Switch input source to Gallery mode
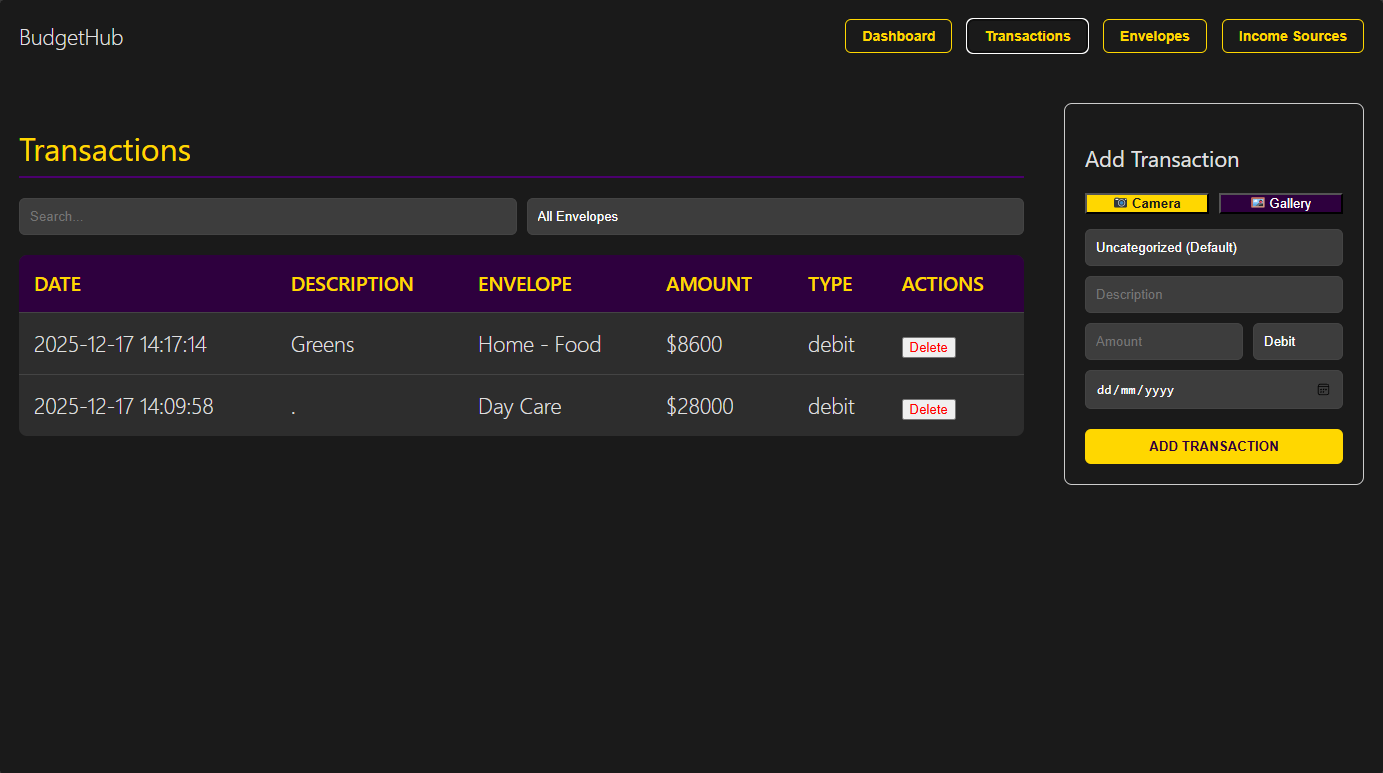The image size is (1383, 773). 1281,203
